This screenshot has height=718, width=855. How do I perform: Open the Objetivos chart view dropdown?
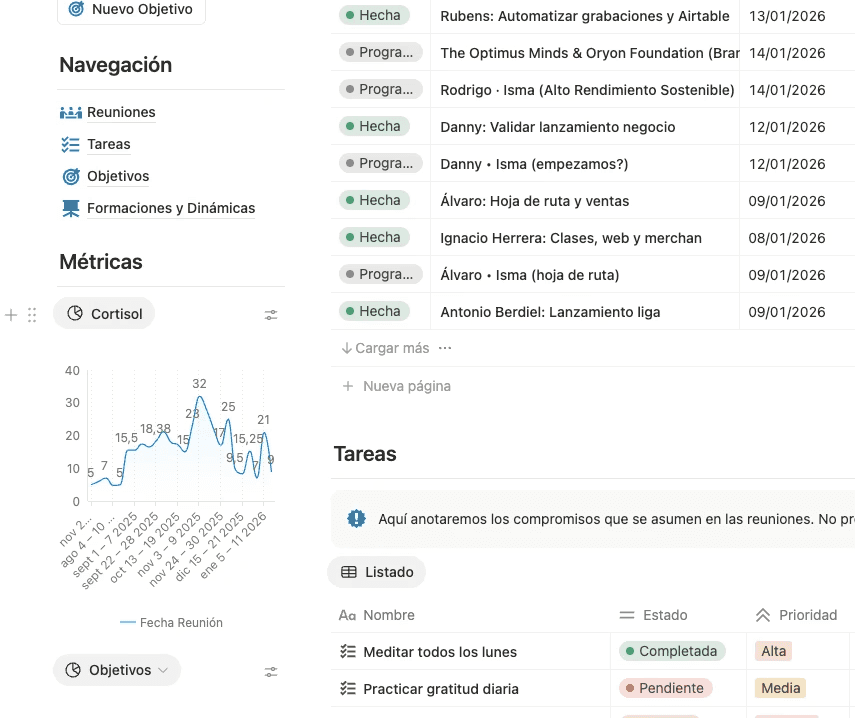pos(117,670)
